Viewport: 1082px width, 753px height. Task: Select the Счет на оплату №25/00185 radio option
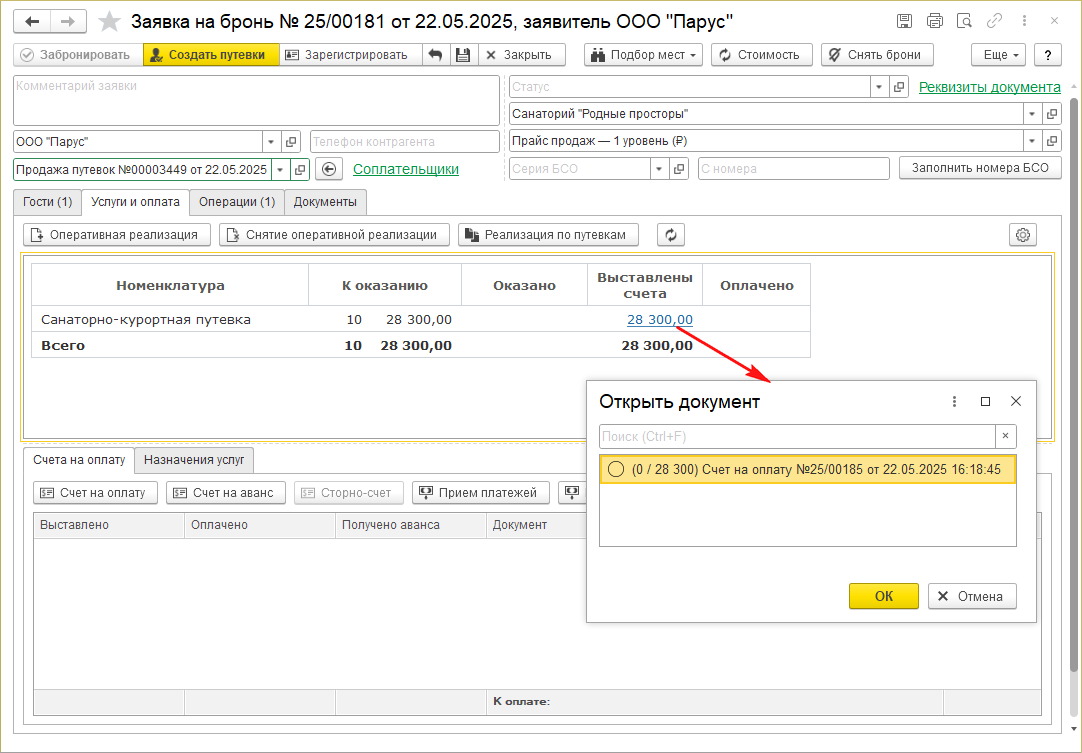616,470
